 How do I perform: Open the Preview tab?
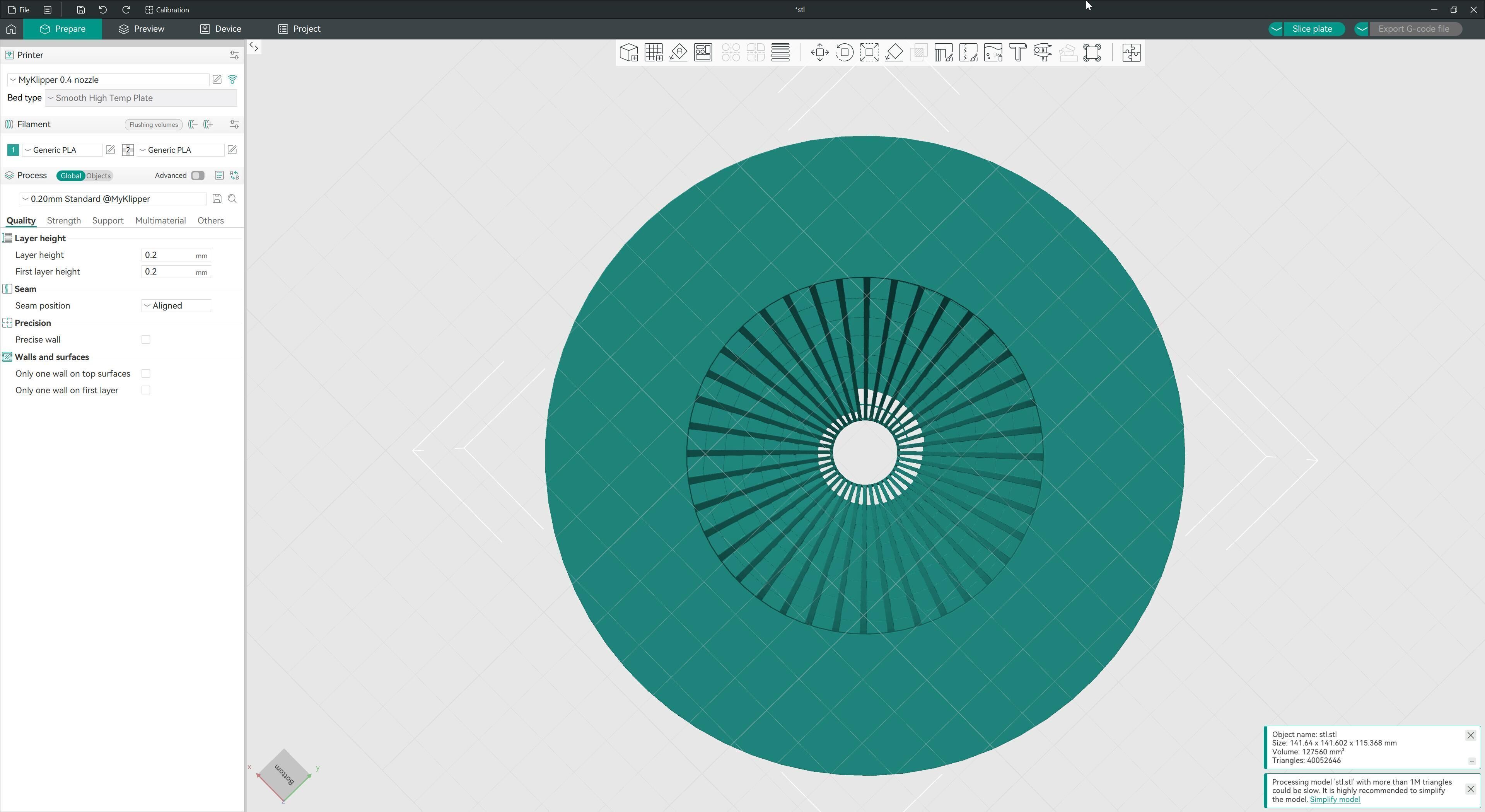pyautogui.click(x=141, y=29)
